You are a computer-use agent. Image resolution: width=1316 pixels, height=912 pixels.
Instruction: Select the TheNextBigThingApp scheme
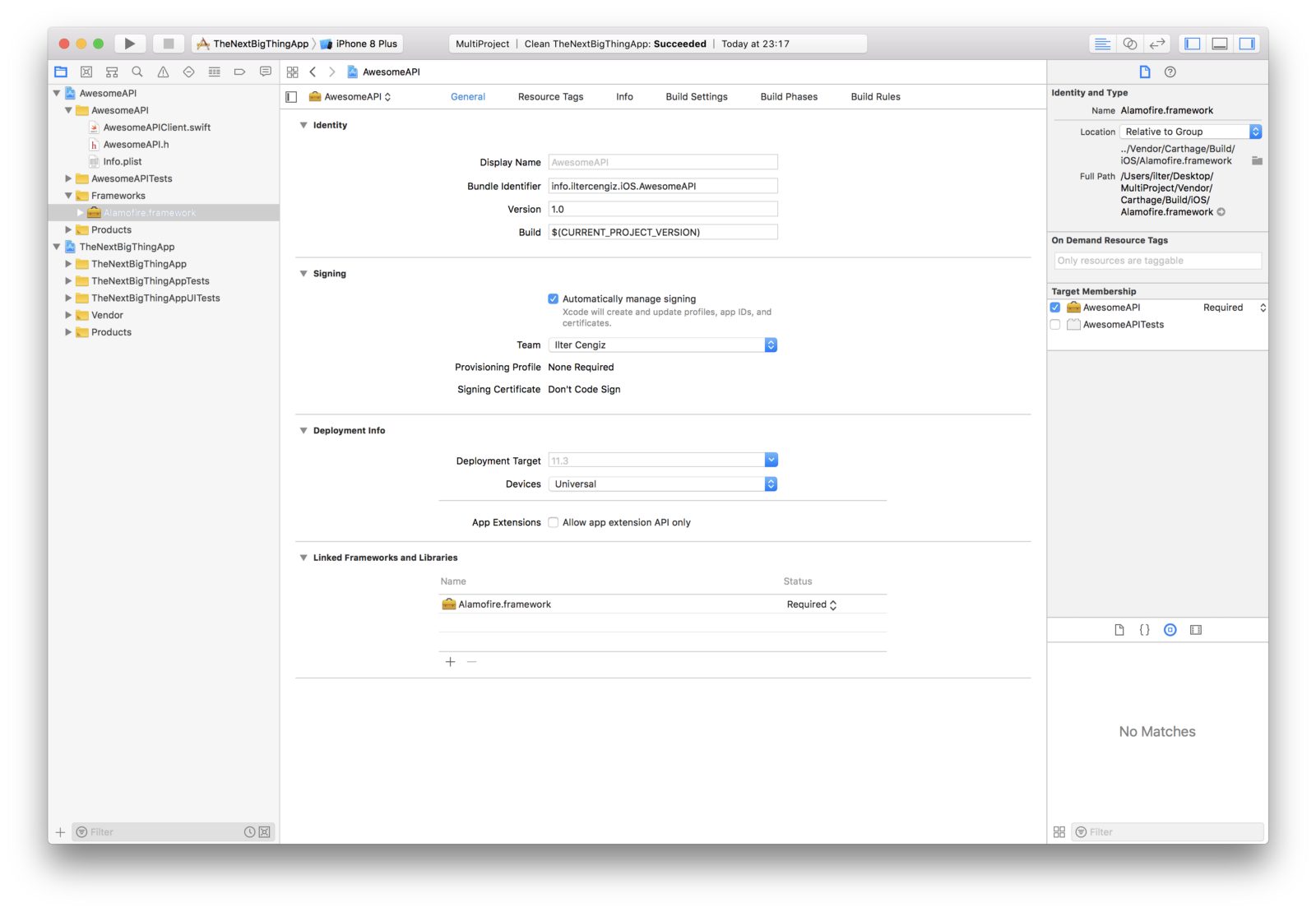pos(253,44)
